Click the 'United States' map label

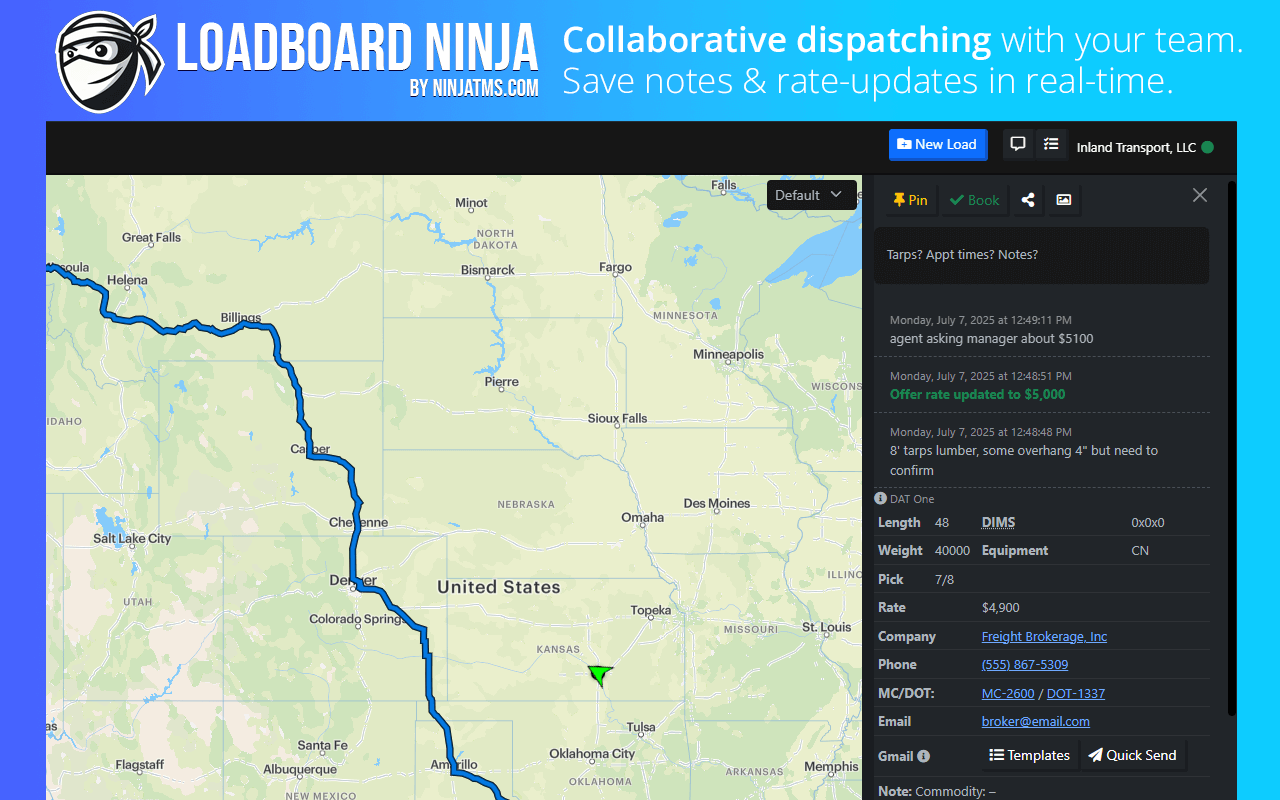pyautogui.click(x=499, y=588)
